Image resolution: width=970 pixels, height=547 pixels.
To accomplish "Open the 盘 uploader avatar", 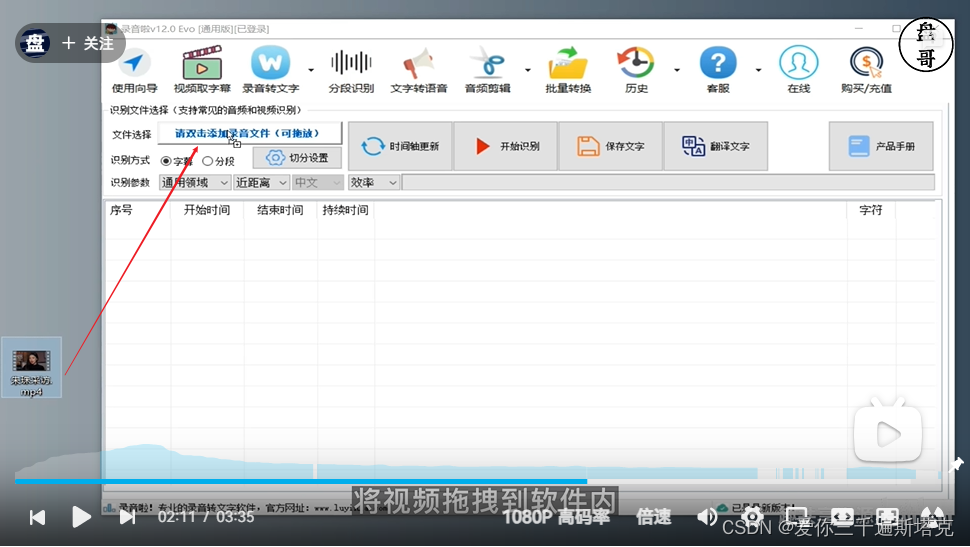I will [35, 43].
